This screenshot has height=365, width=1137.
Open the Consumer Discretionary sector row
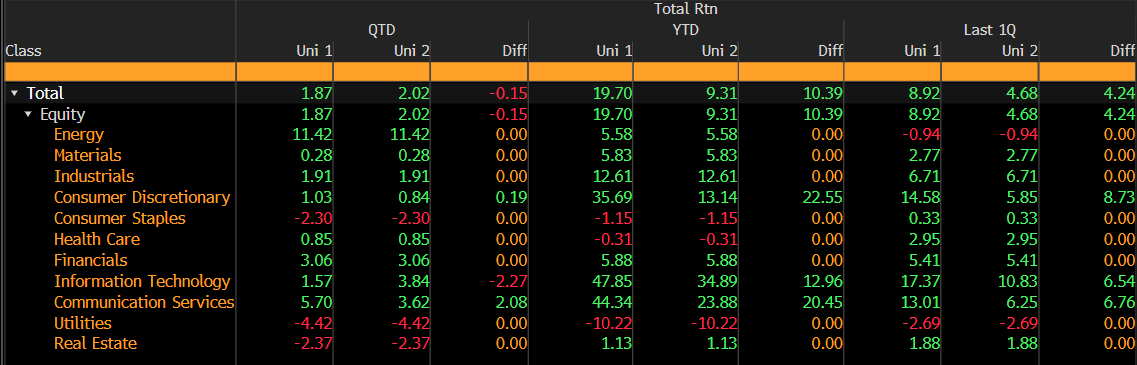[x=141, y=198]
